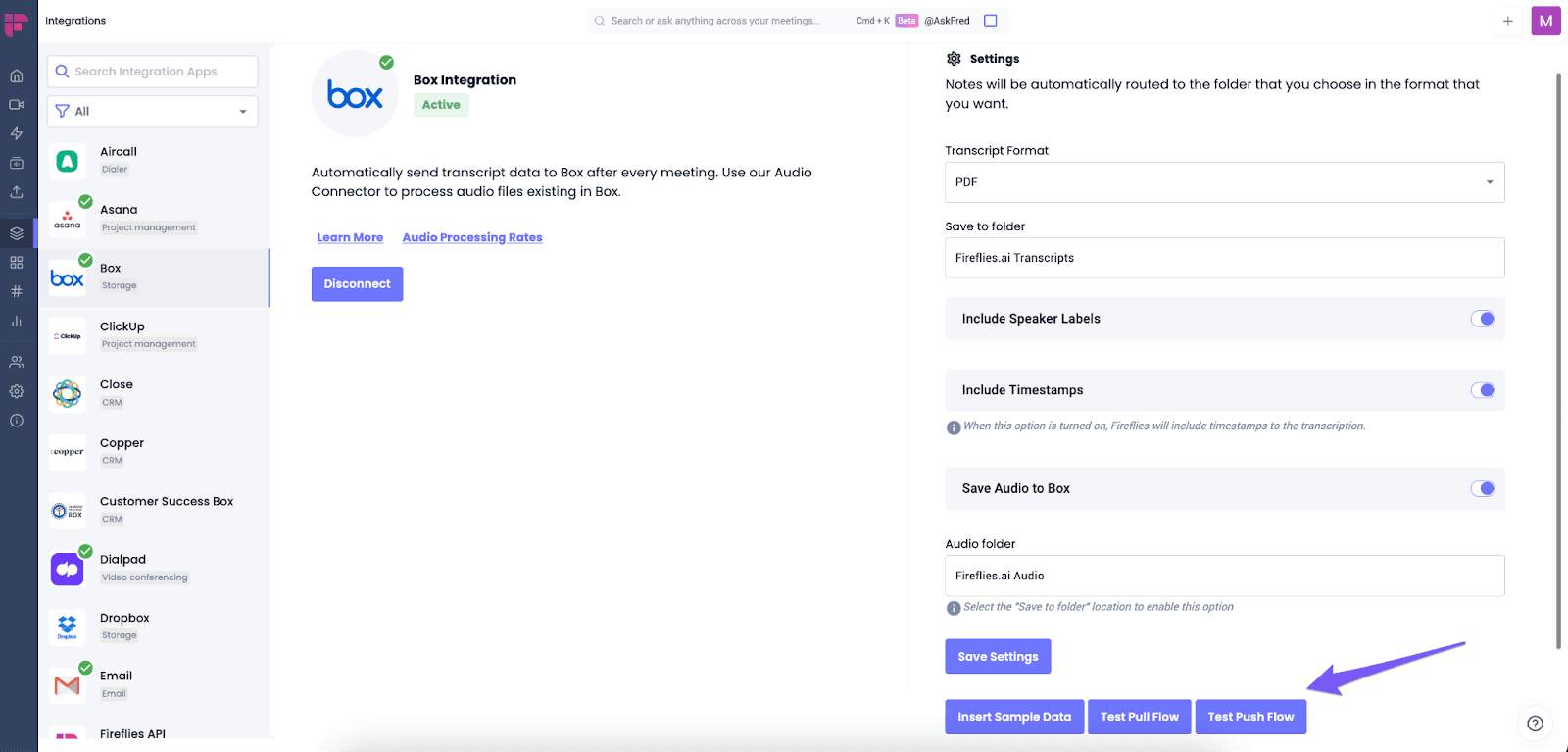1568x752 pixels.
Task: Open the help question mark button
Action: pos(1535,724)
